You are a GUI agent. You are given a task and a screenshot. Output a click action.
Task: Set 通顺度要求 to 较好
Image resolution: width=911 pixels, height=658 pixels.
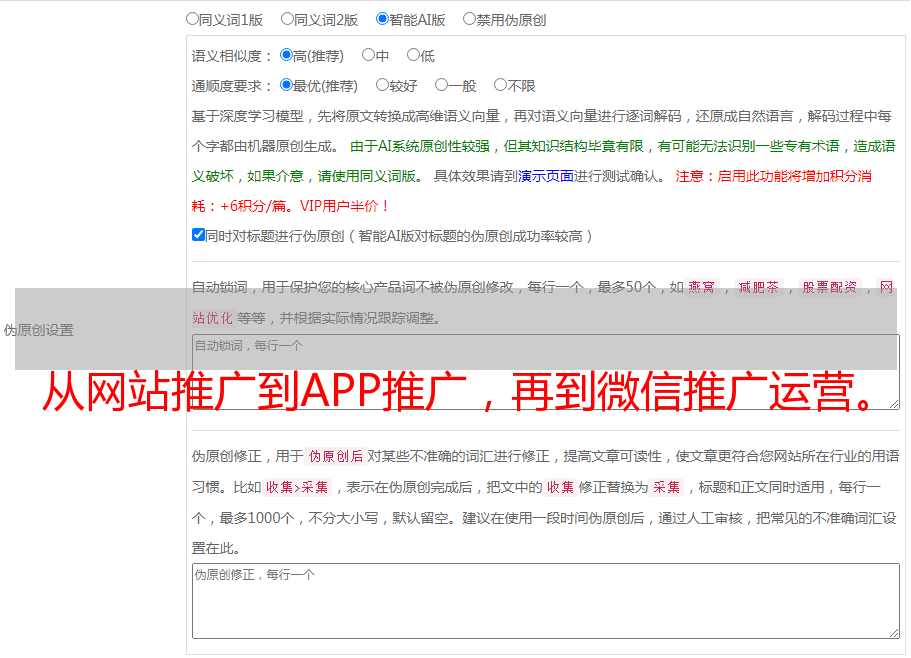click(x=382, y=85)
